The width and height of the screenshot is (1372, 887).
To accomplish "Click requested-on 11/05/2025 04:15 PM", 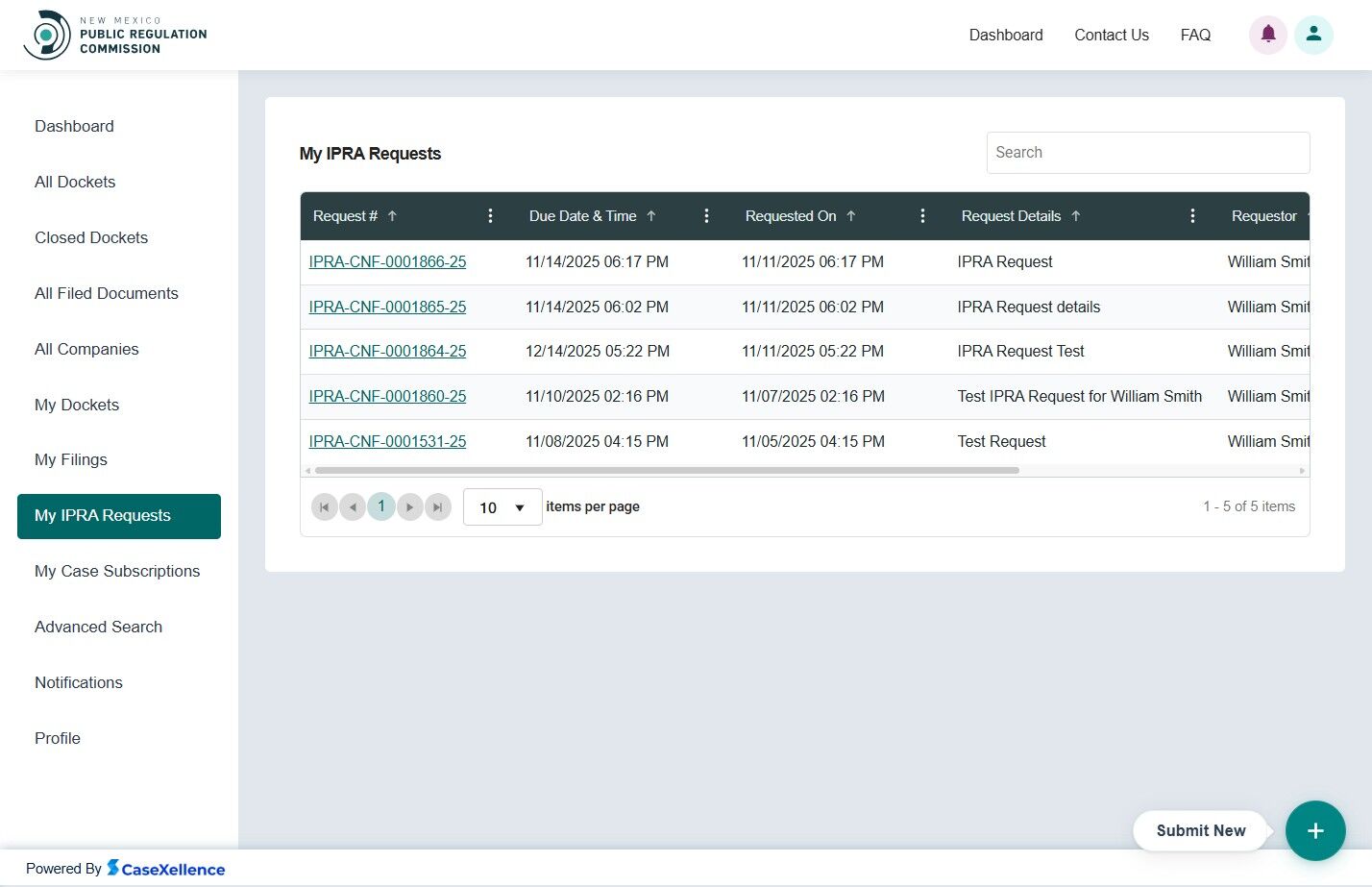I will pos(813,441).
